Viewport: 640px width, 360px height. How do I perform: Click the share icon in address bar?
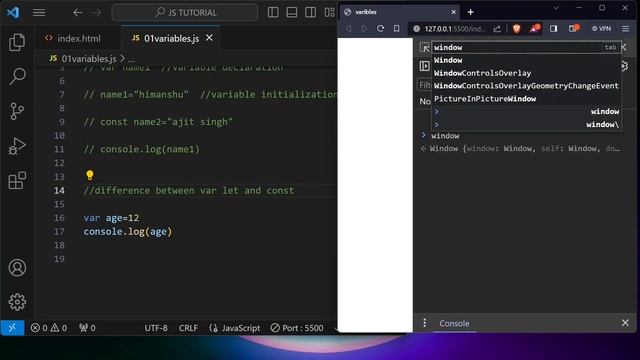[497, 29]
